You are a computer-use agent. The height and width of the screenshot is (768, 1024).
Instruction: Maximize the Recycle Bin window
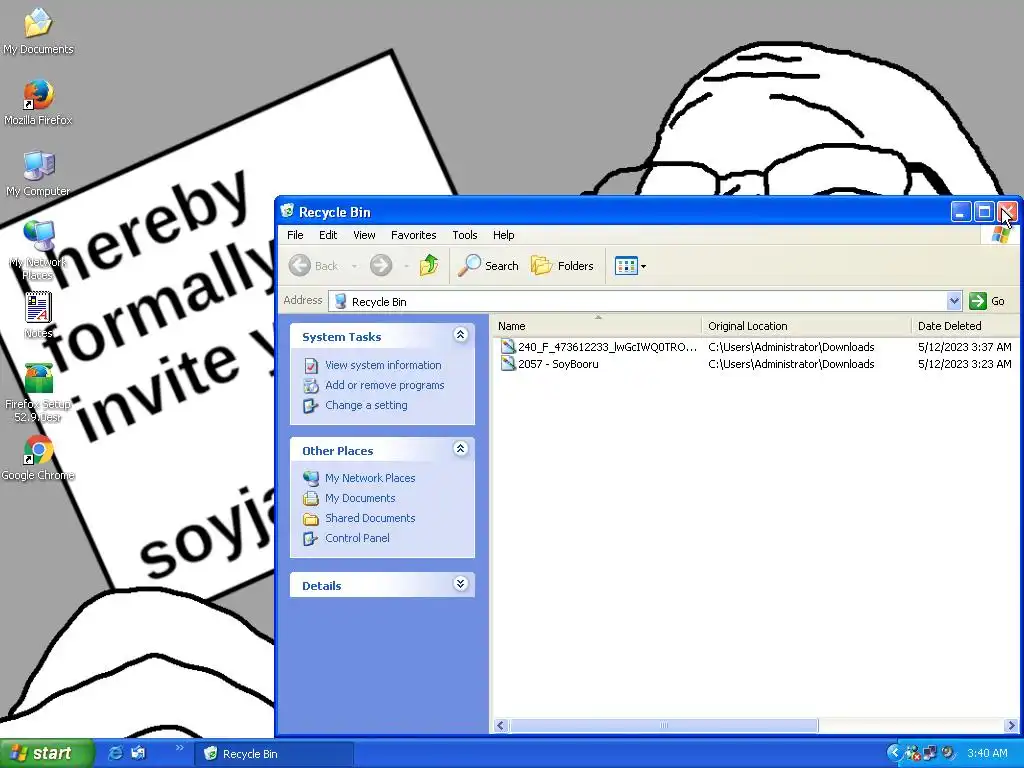pos(984,212)
